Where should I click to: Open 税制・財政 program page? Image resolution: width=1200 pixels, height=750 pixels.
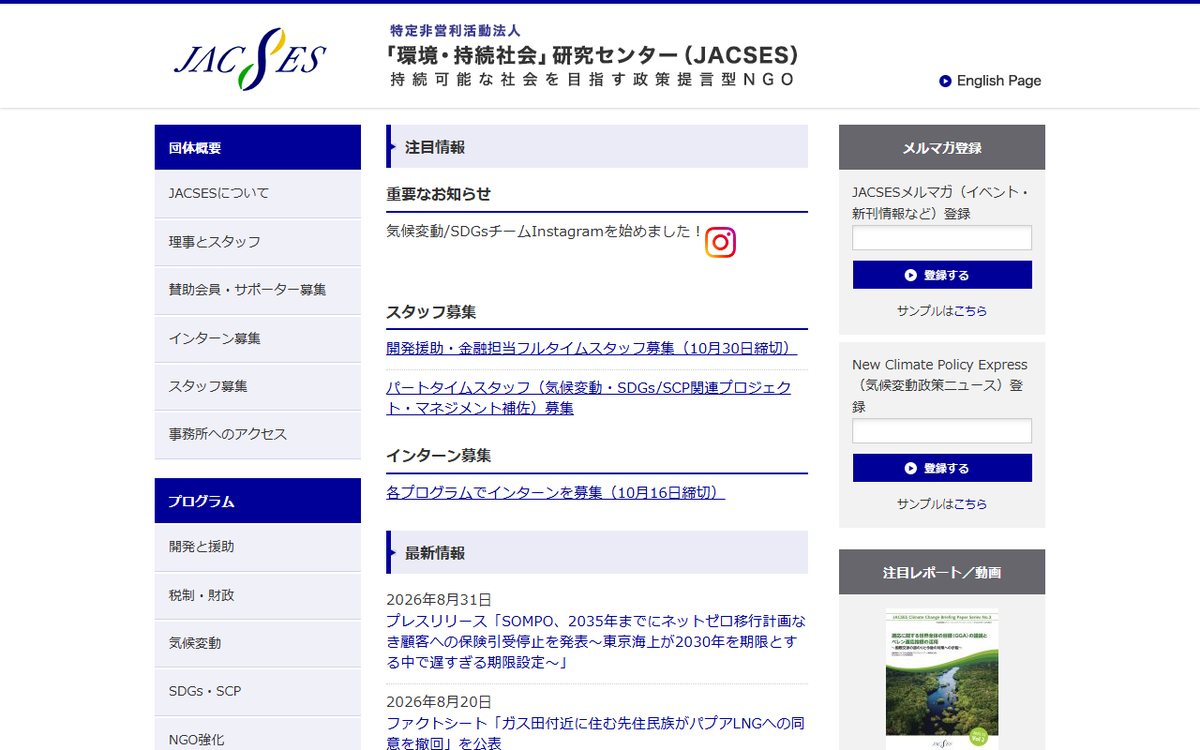tap(257, 595)
